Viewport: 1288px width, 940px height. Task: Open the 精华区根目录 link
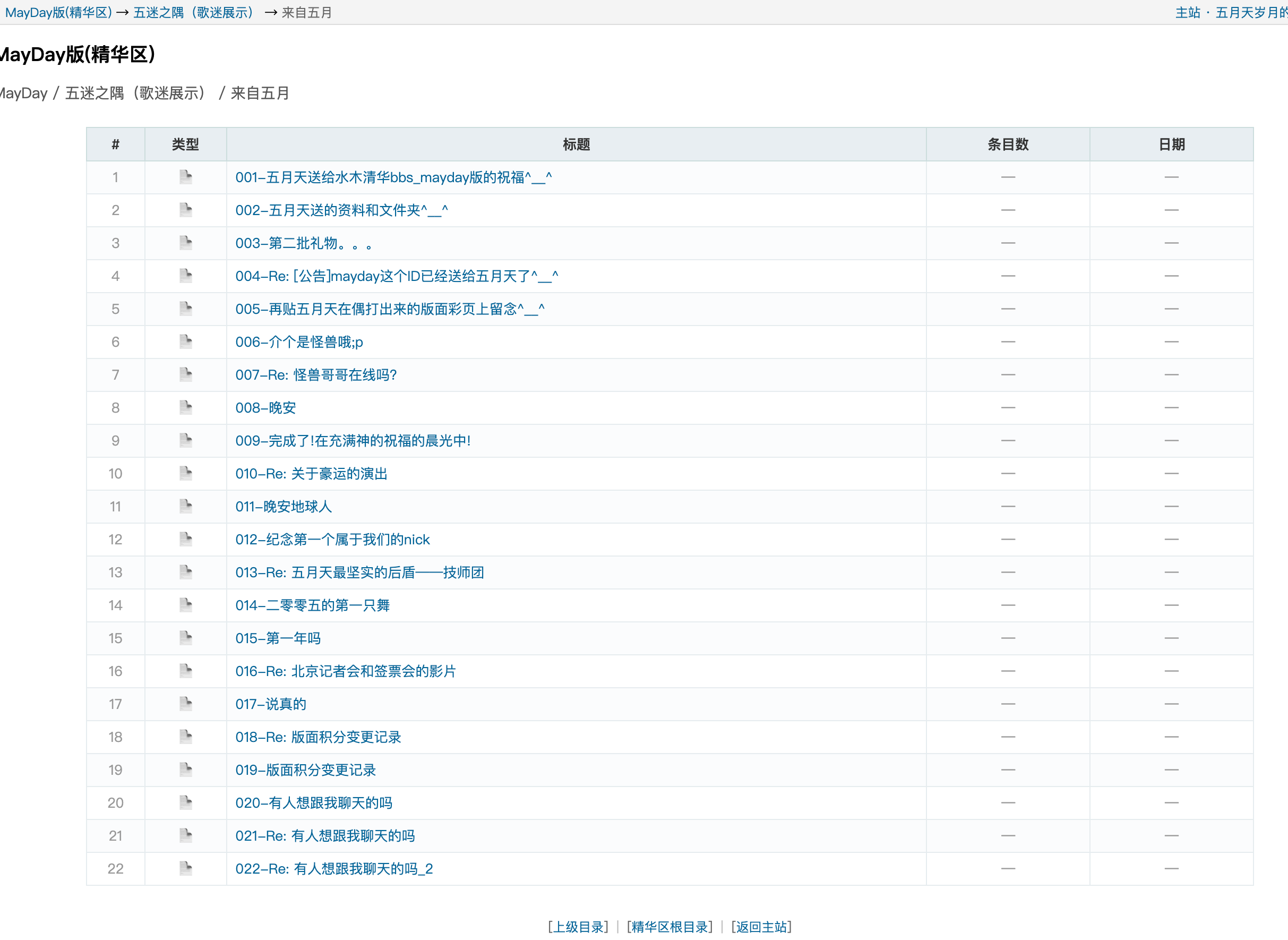click(x=669, y=927)
